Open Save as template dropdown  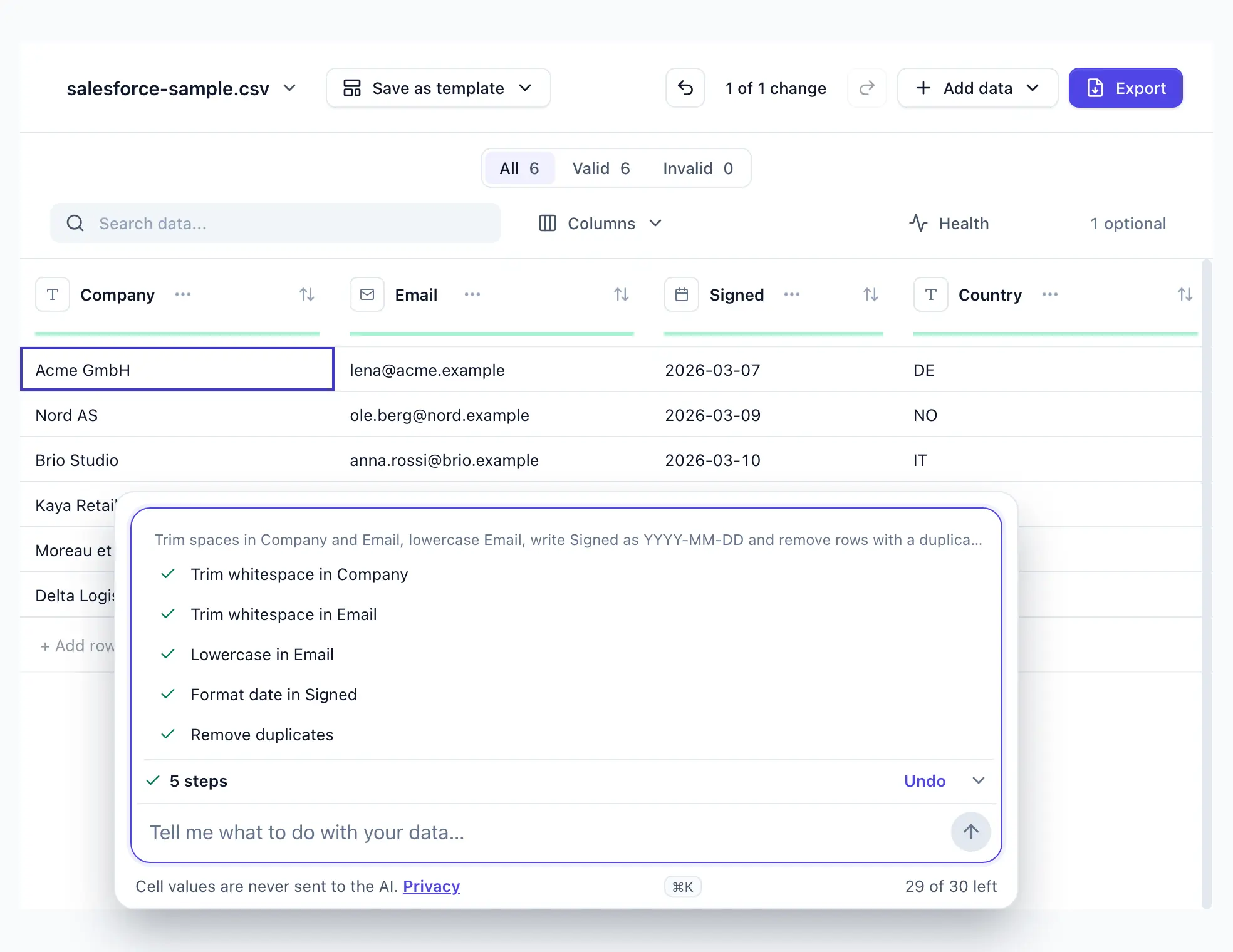coord(439,88)
